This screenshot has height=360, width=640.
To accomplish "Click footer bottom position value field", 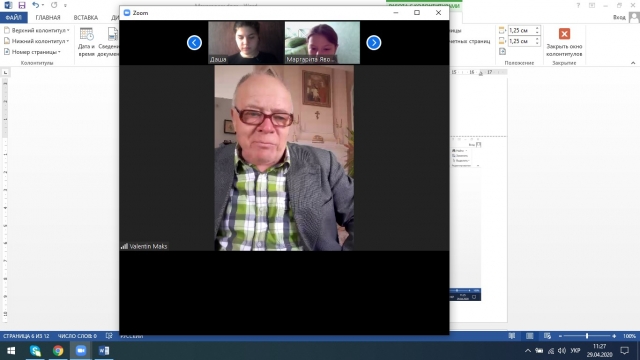I will click(x=521, y=41).
